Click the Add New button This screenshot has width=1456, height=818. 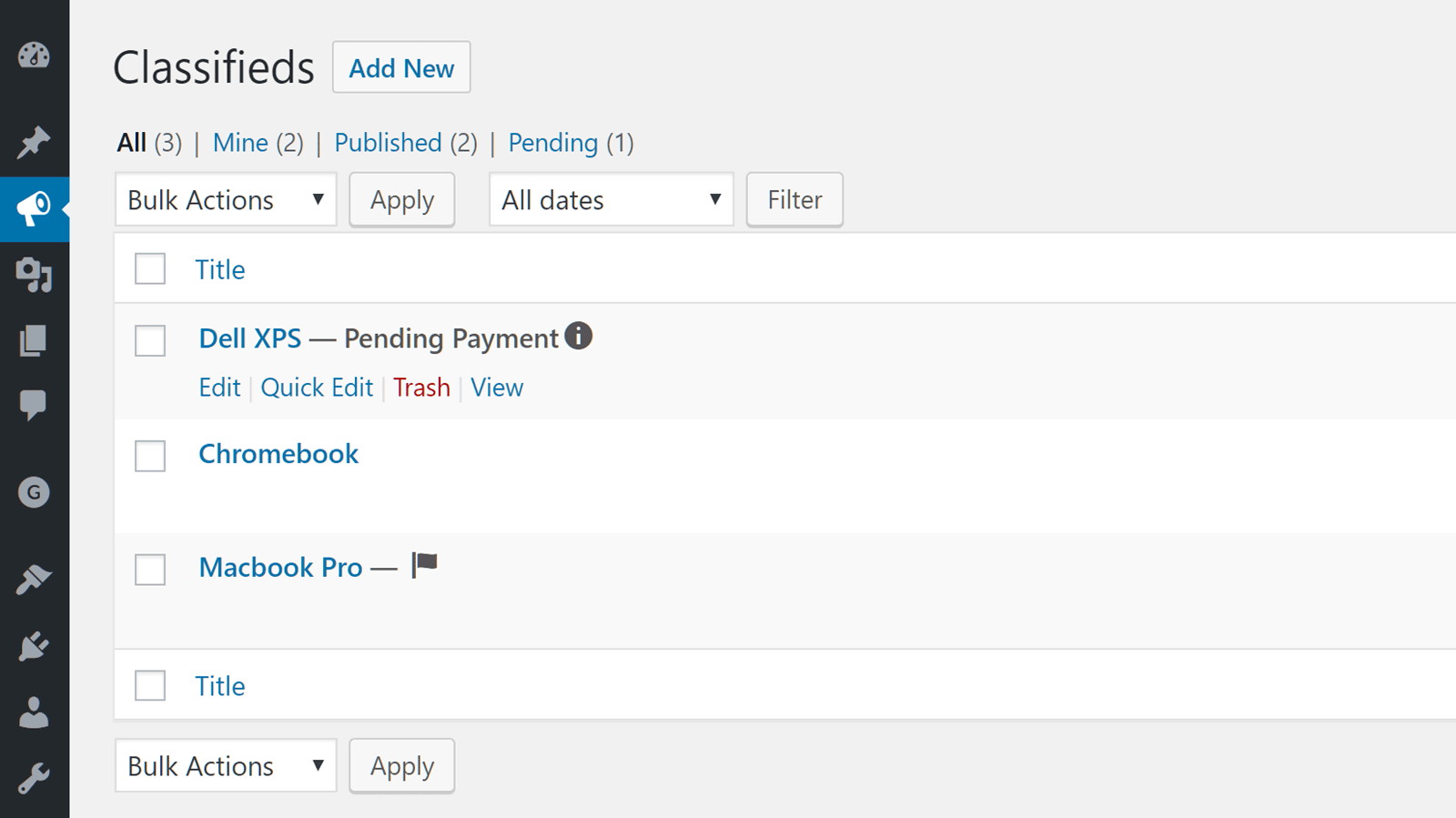point(401,68)
